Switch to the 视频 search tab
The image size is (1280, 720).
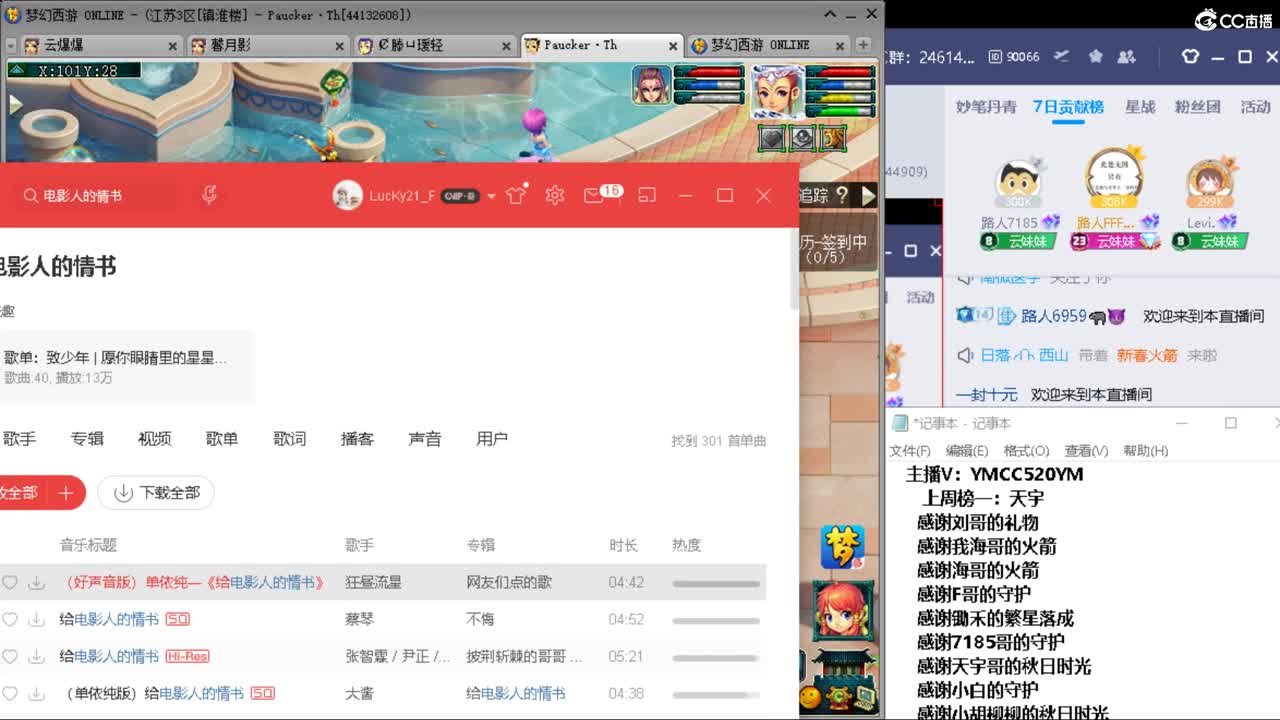(x=155, y=439)
